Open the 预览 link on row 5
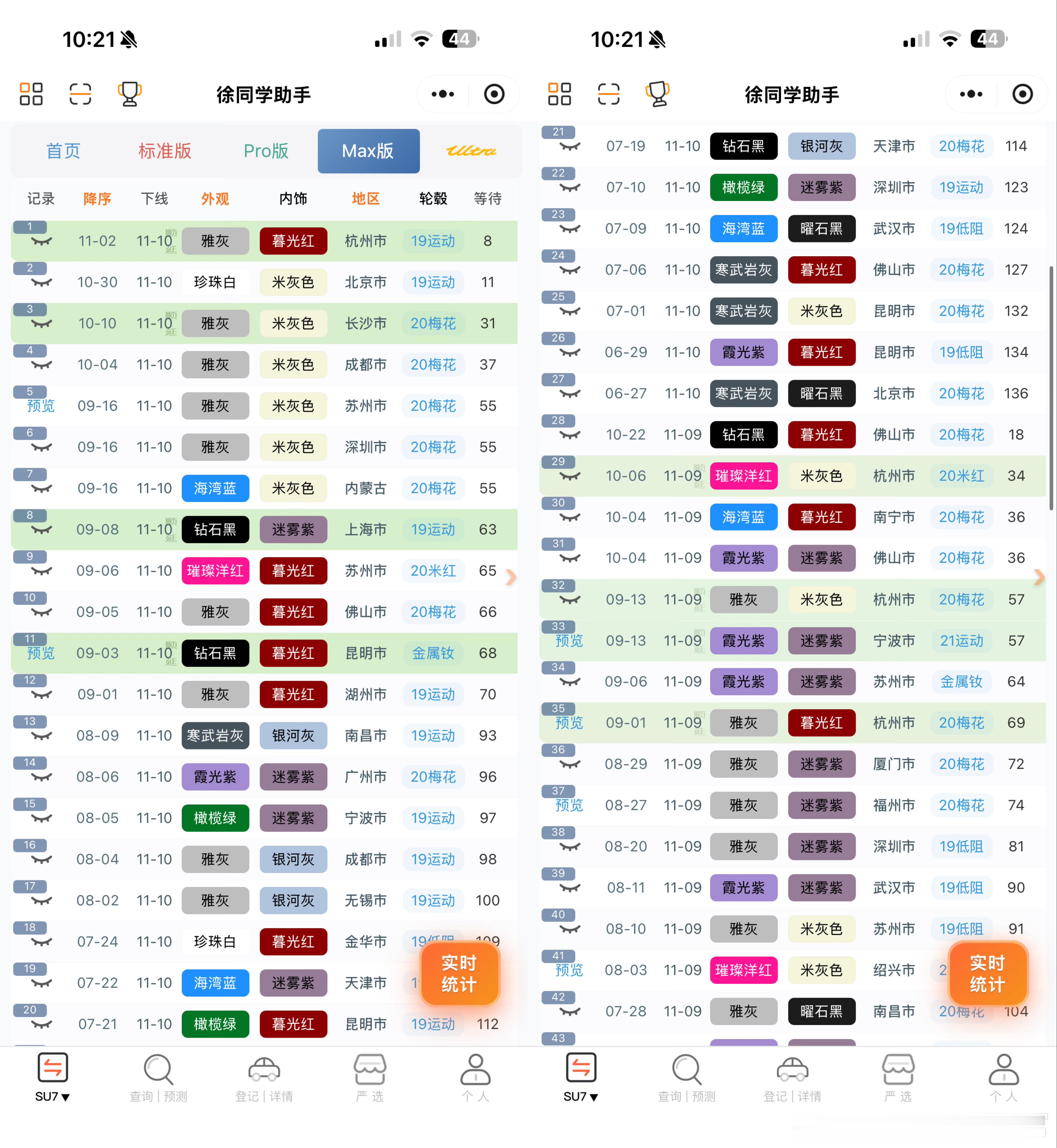 tap(41, 406)
